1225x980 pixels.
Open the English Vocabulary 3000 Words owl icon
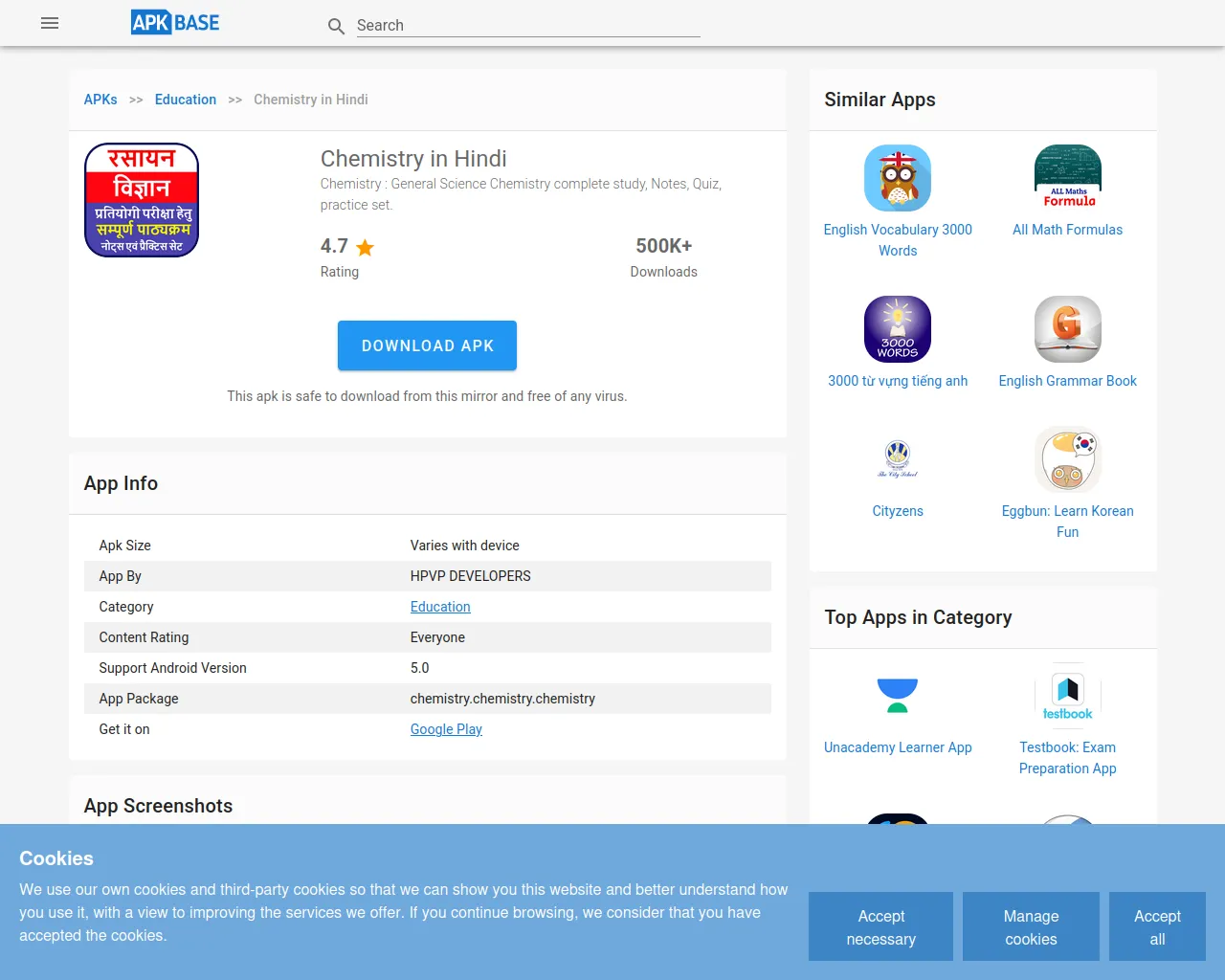[897, 178]
